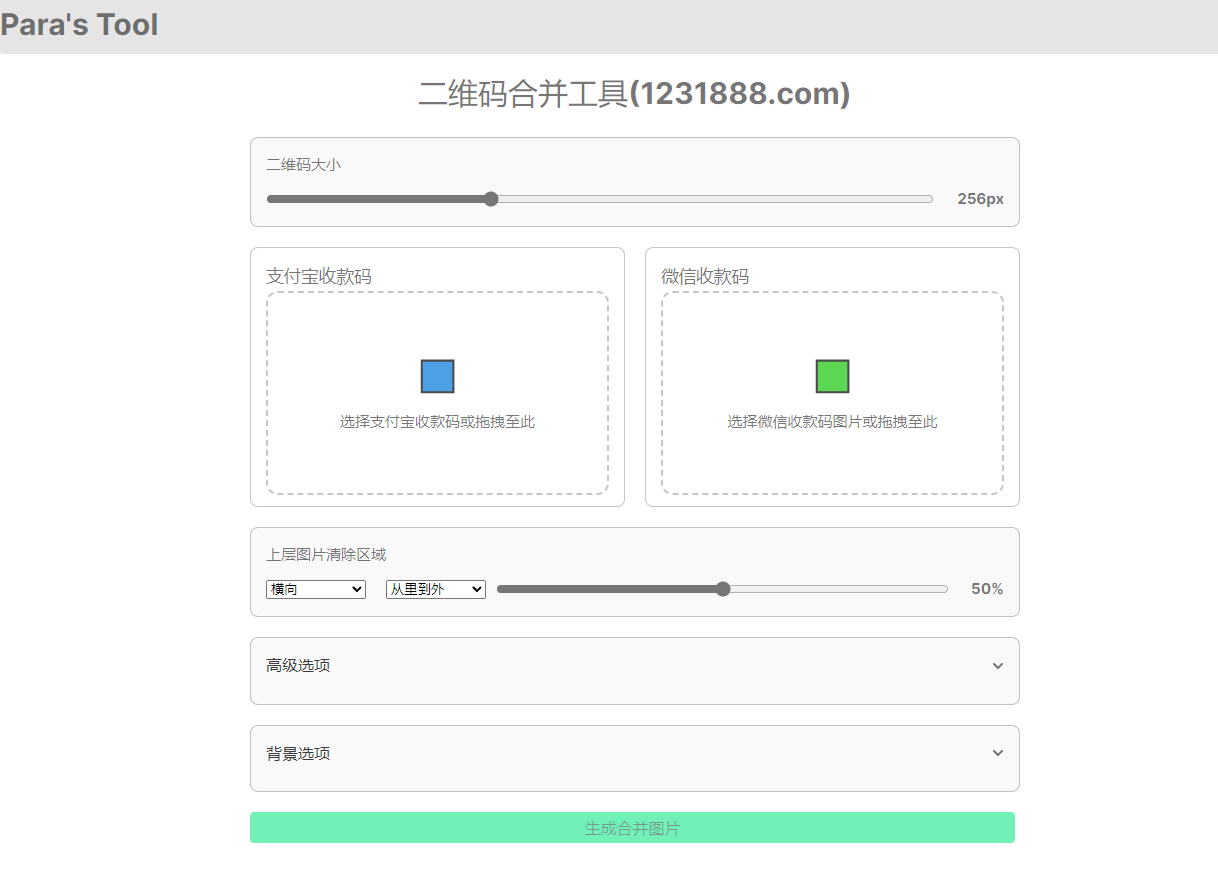Screen dimensions: 1218x896
Task: Click the 背景选项 chevron icon
Action: pos(996,752)
